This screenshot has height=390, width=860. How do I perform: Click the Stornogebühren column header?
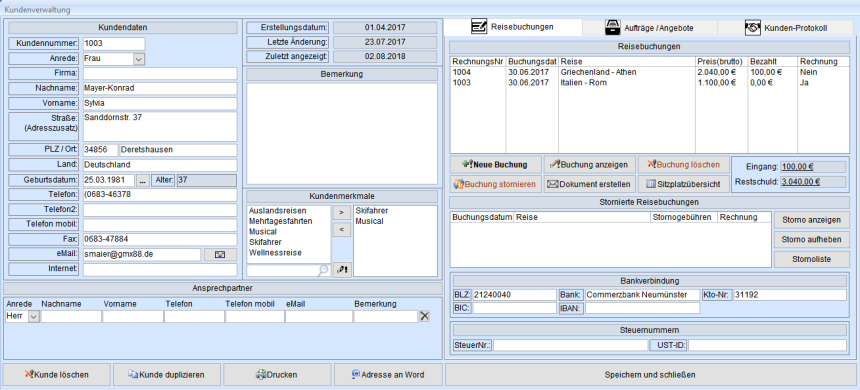pyautogui.click(x=683, y=217)
